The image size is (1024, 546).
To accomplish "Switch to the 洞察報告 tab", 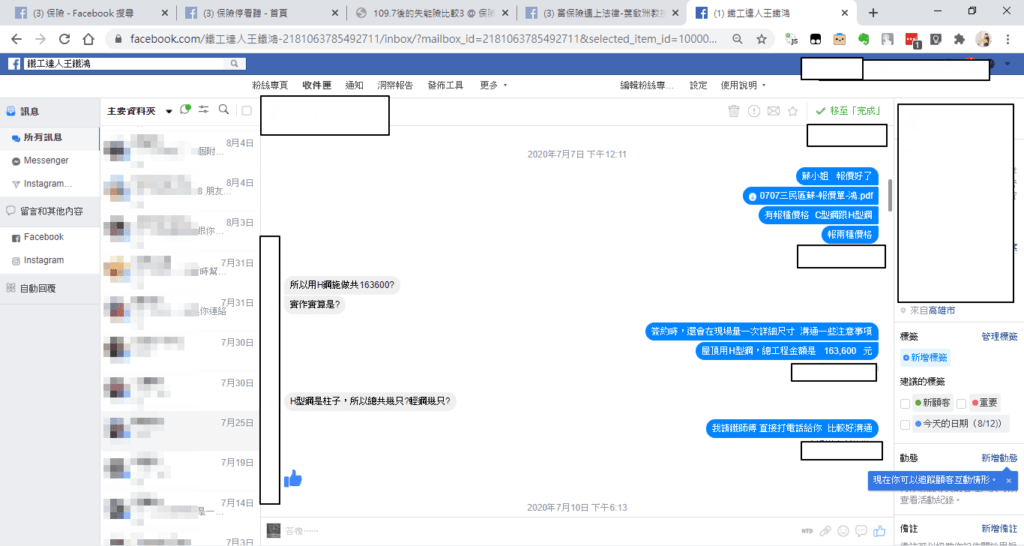I will click(395, 85).
